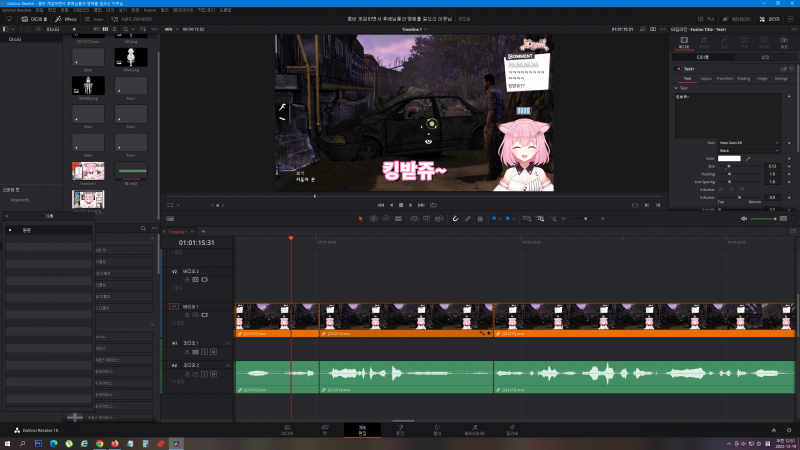Toggle timeline snapping magnet icon

click(x=455, y=218)
